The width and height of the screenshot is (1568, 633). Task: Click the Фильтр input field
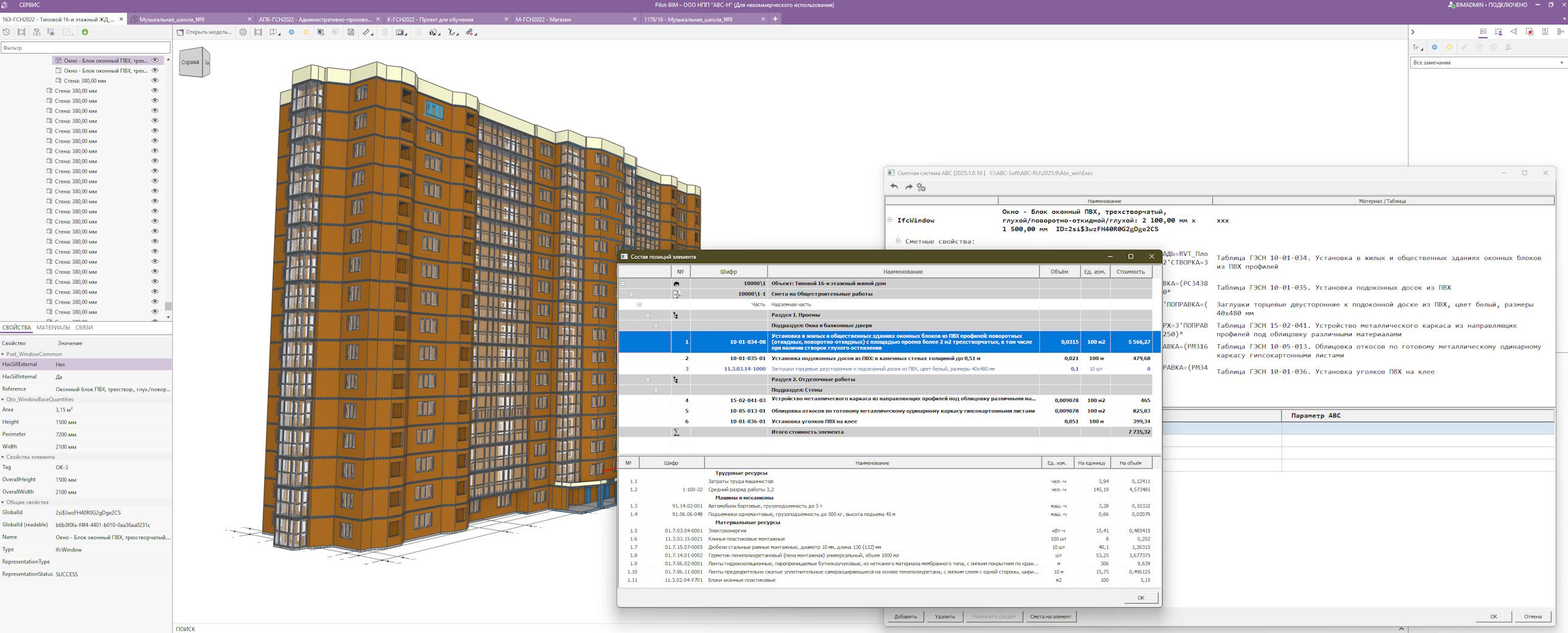(x=85, y=48)
